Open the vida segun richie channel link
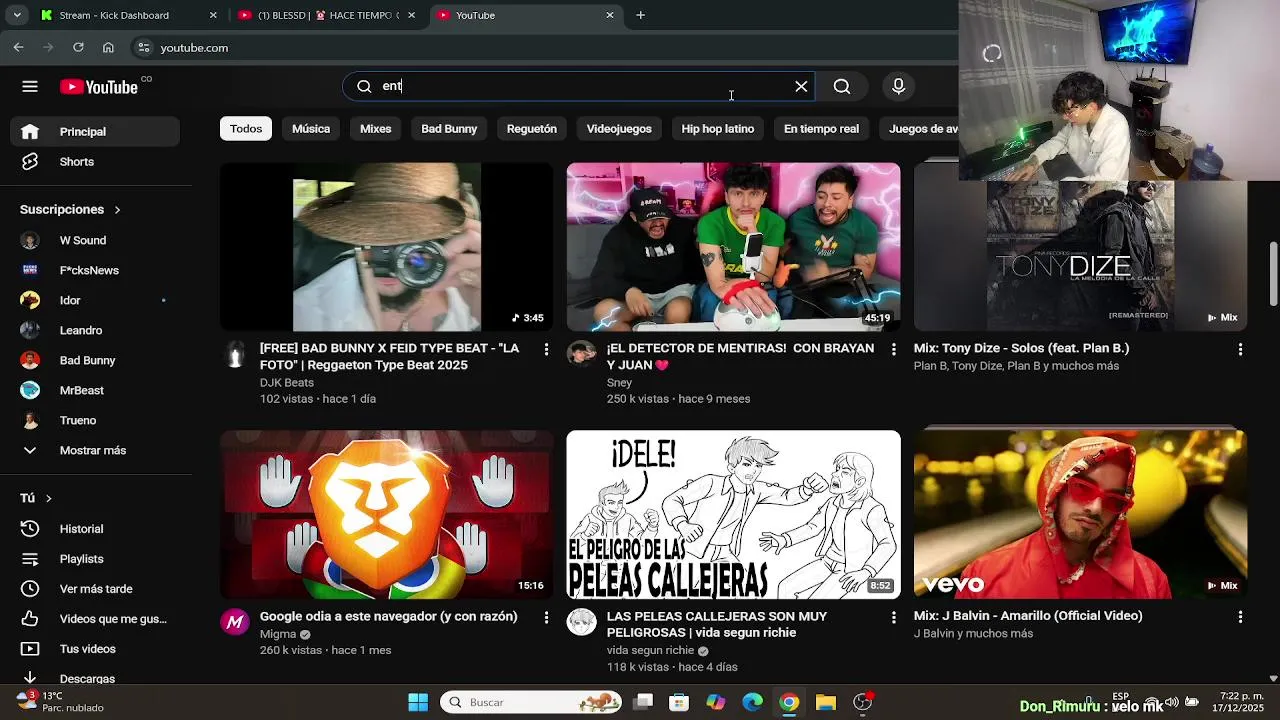1280x720 pixels. click(650, 650)
